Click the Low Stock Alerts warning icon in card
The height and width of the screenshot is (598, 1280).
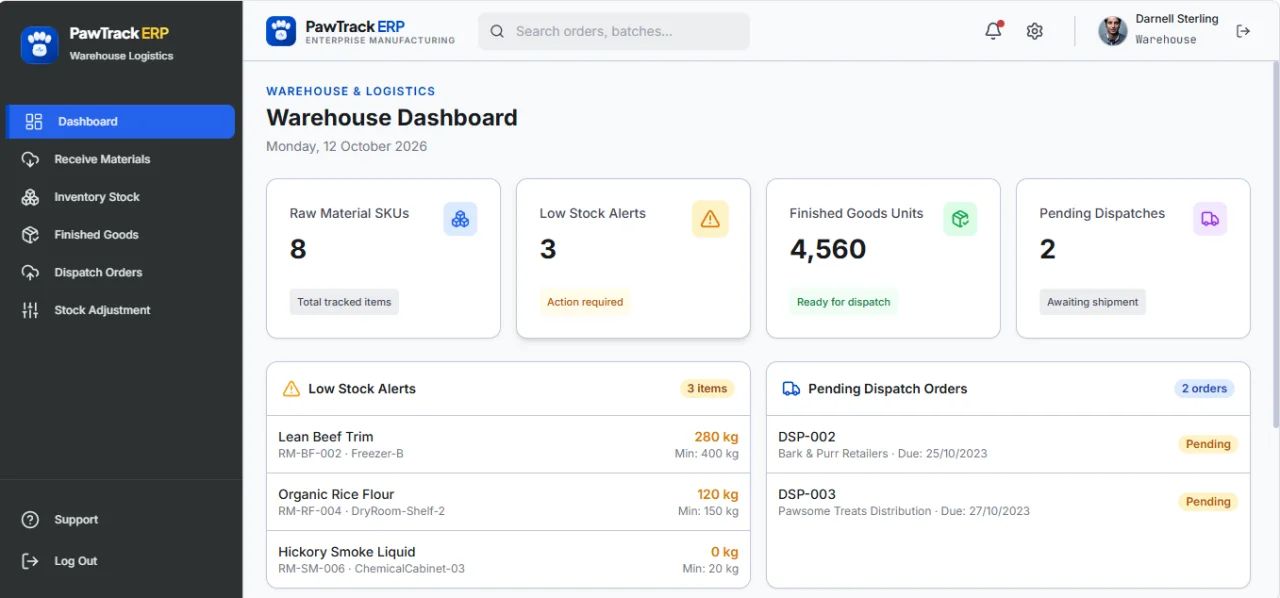[710, 219]
